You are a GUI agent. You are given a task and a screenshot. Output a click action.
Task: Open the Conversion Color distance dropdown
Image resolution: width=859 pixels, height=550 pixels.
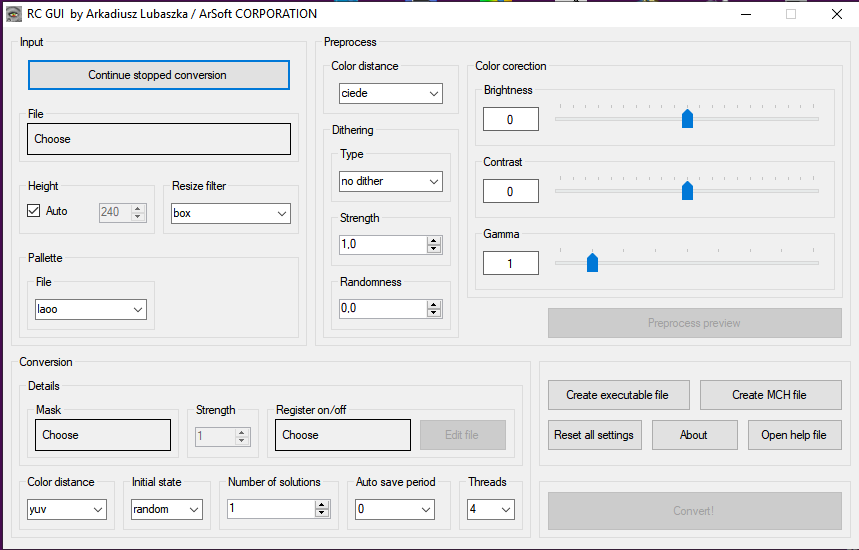pyautogui.click(x=67, y=509)
